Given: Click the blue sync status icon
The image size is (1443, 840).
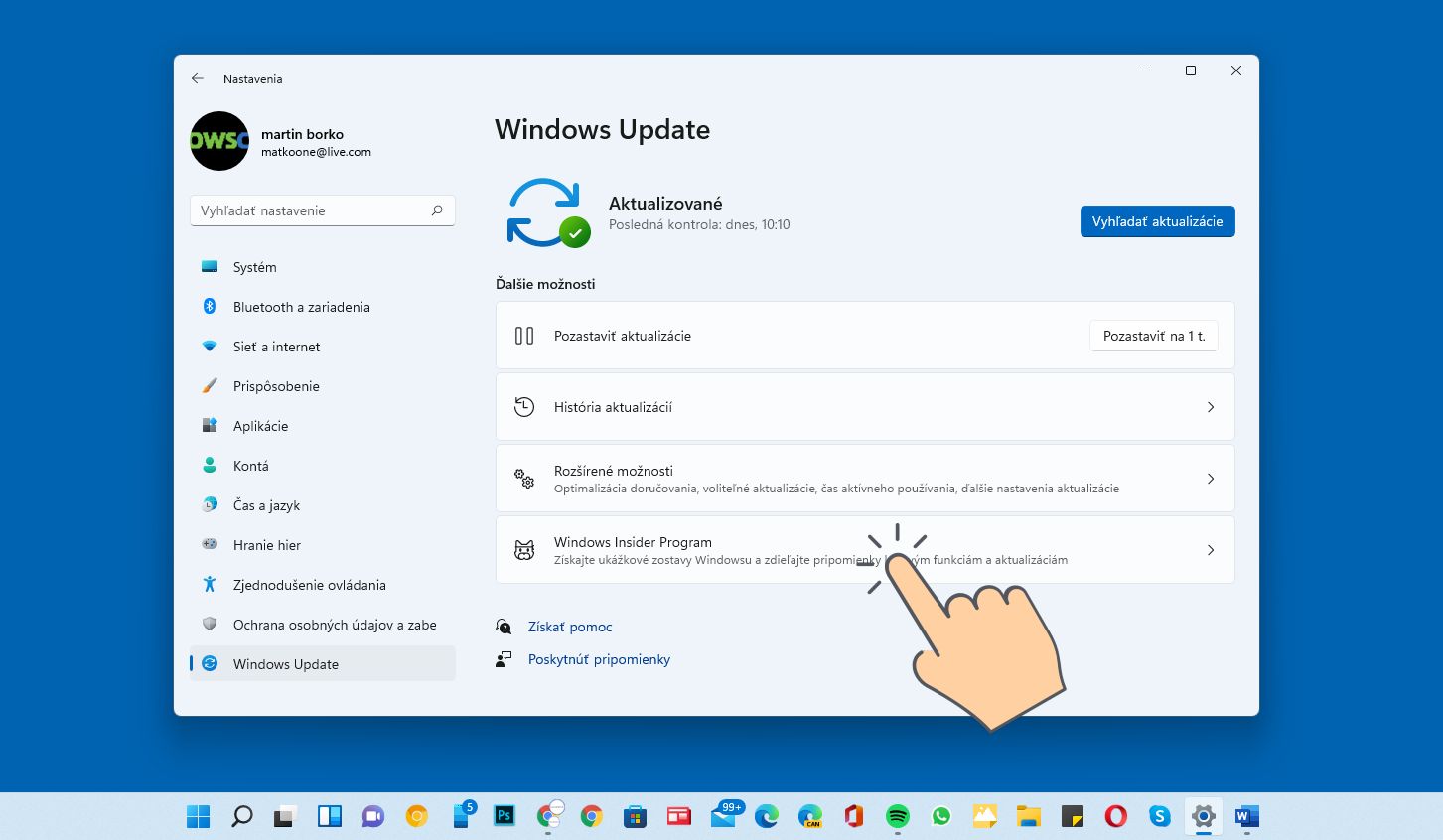Looking at the screenshot, I should pos(548,212).
